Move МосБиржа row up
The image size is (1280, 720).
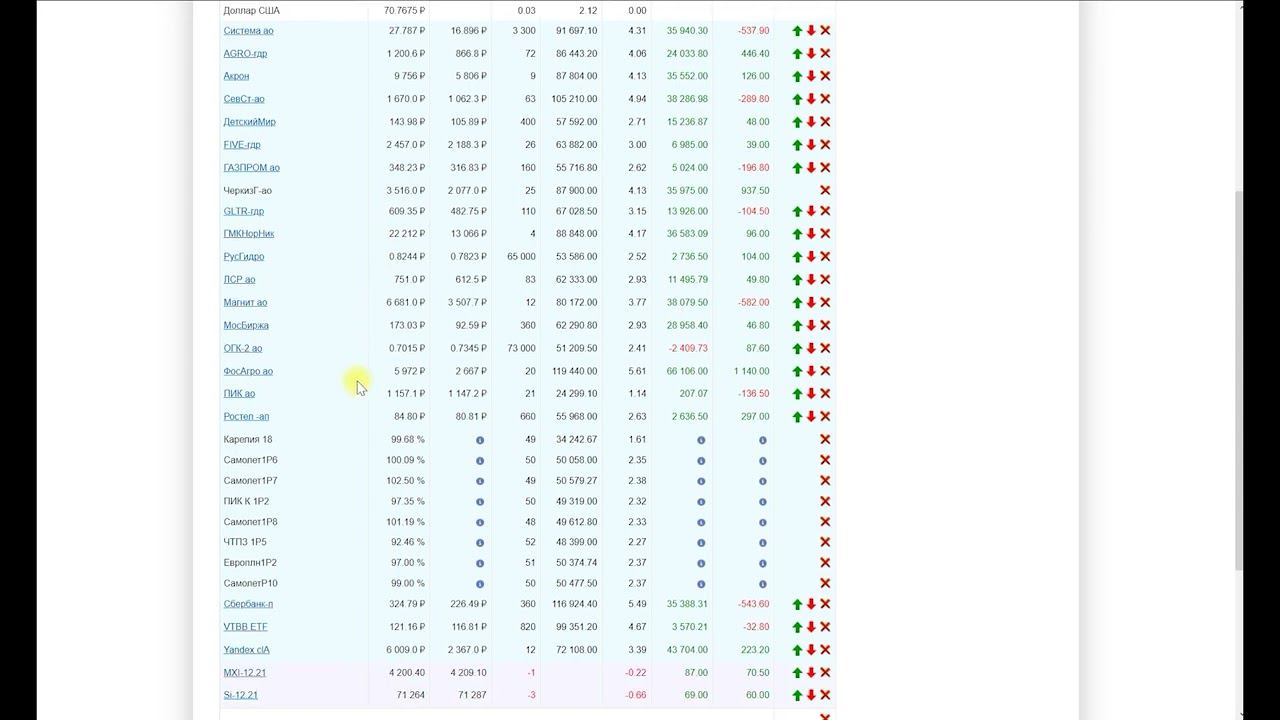(x=797, y=326)
